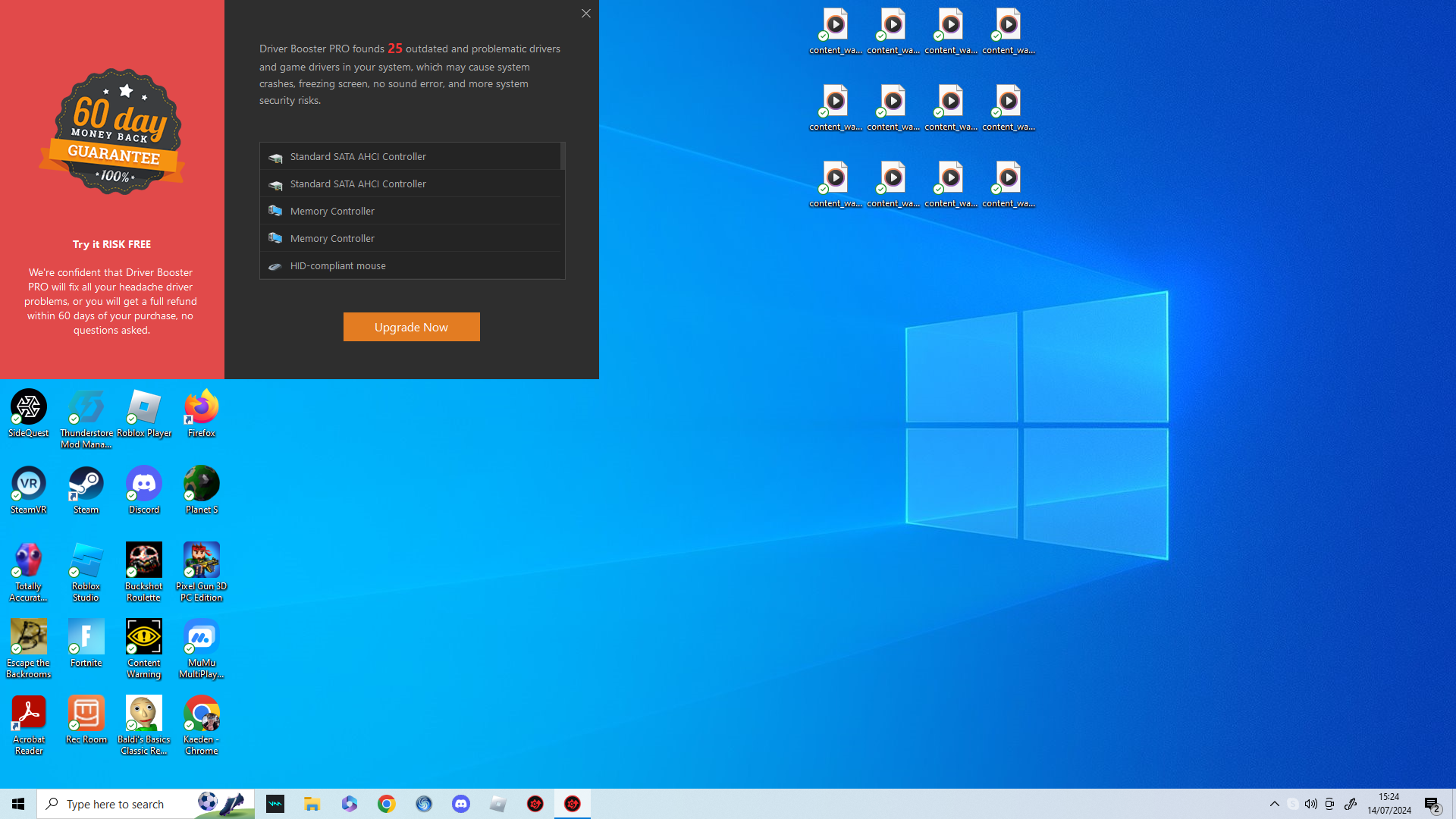Open the SideQuest desktop icon
The height and width of the screenshot is (819, 1456).
(29, 407)
